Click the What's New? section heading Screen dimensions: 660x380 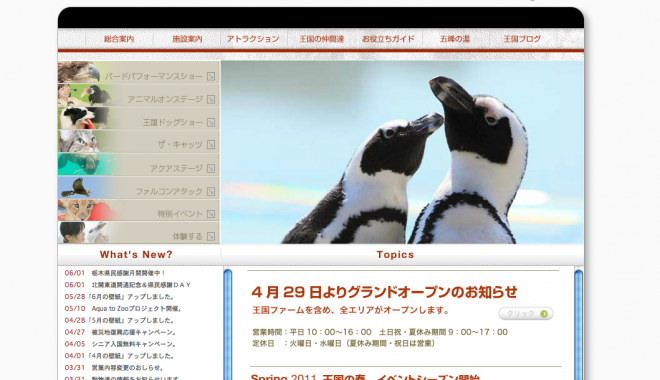tap(136, 255)
